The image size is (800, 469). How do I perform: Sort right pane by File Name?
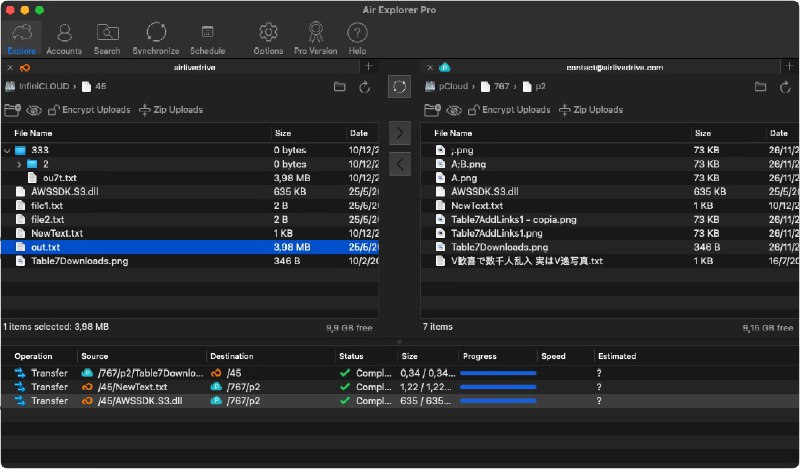(453, 133)
